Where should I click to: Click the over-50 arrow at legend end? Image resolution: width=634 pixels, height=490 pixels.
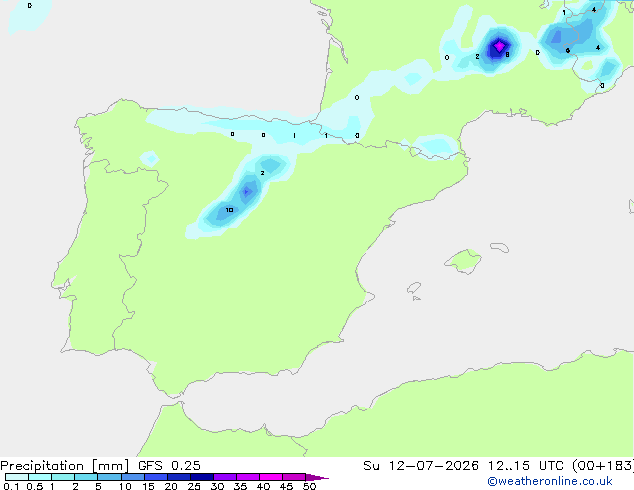coord(317,477)
